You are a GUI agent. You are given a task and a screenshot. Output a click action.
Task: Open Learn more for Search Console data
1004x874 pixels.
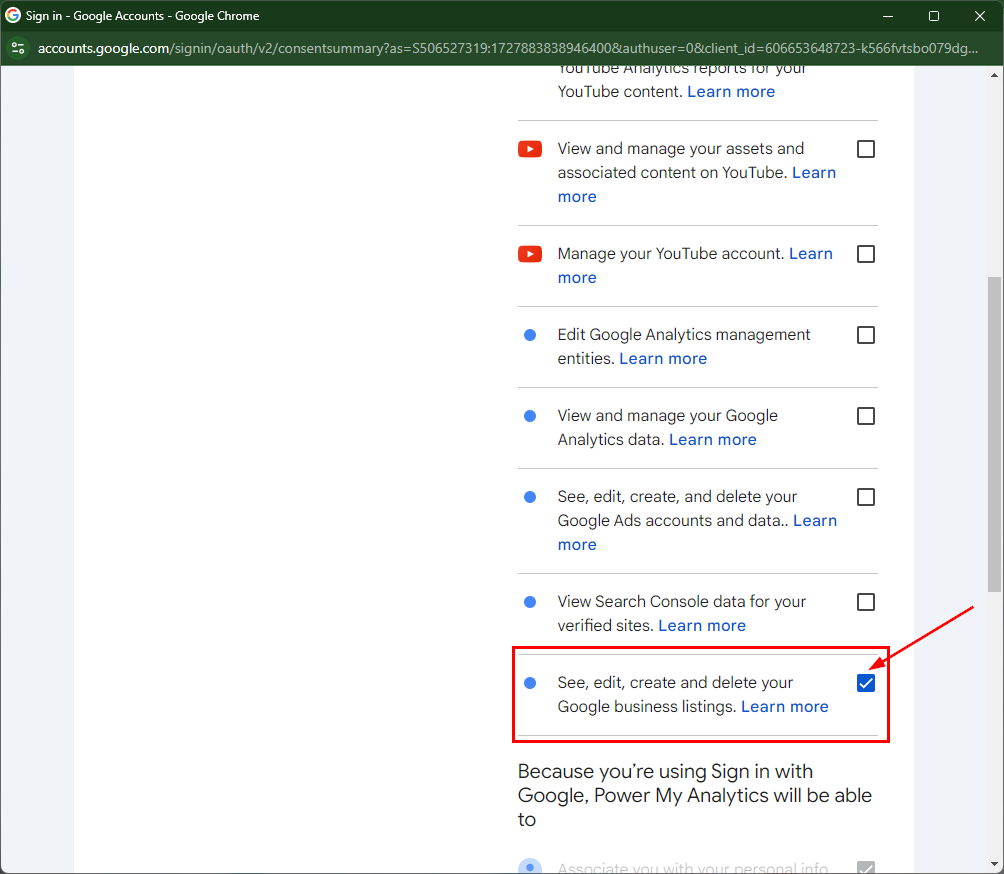[x=702, y=626]
